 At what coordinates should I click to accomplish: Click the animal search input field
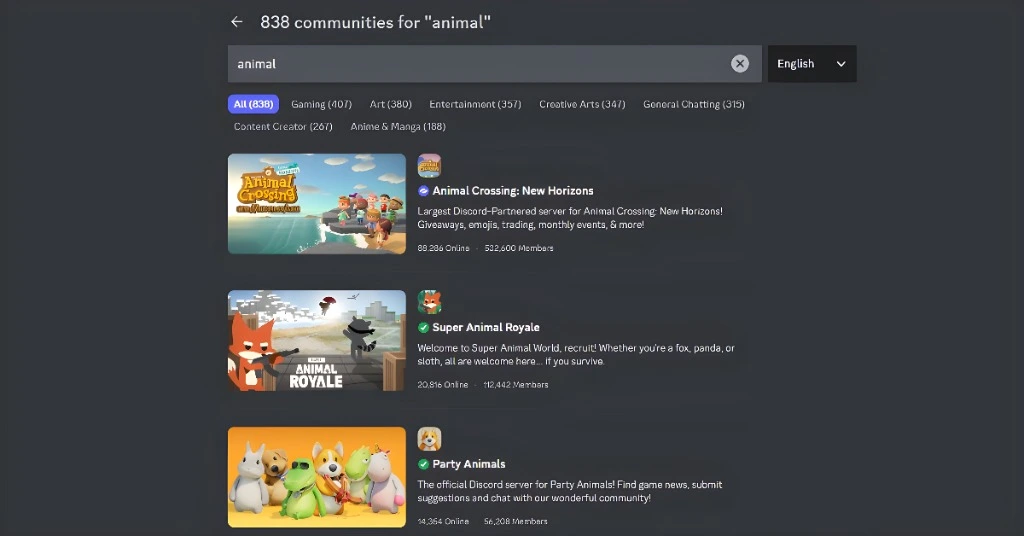(480, 64)
